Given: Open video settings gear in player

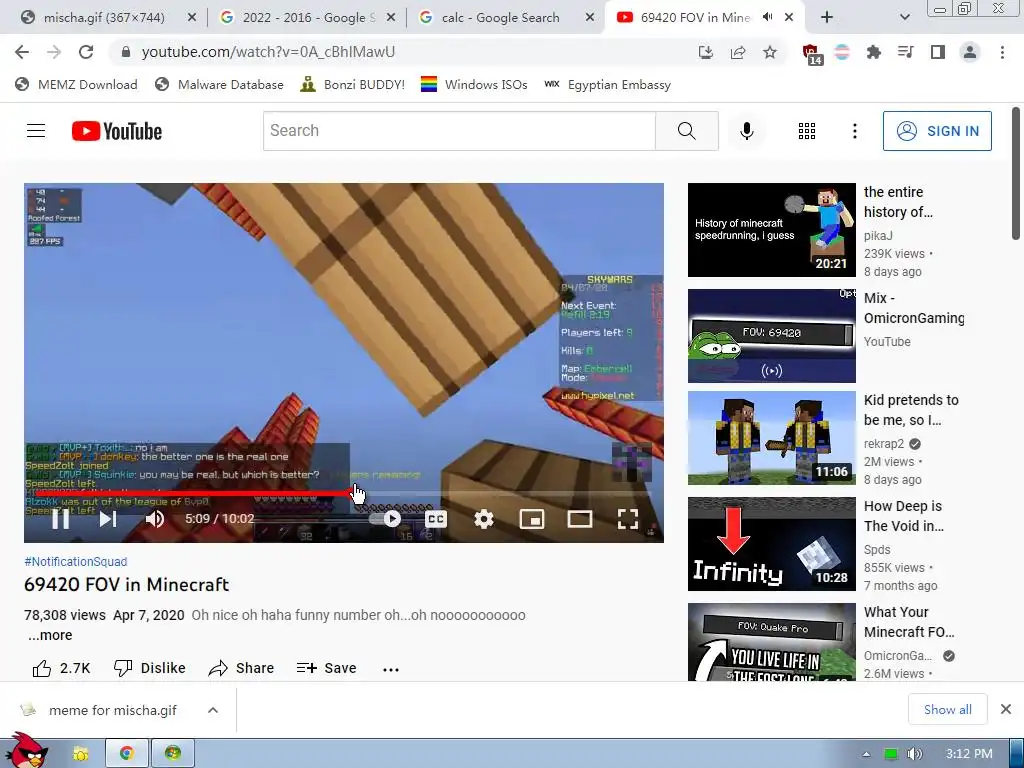Looking at the screenshot, I should click(x=483, y=519).
